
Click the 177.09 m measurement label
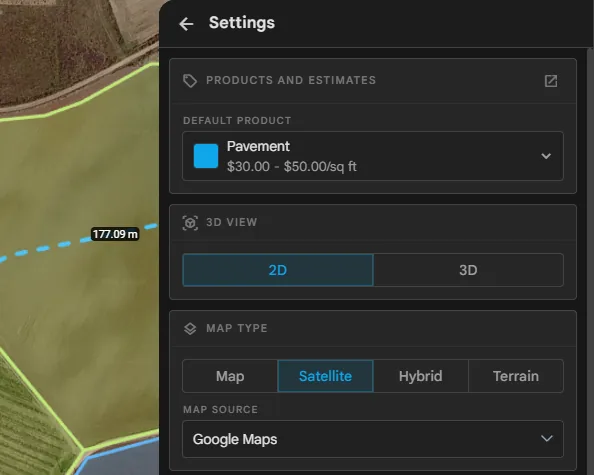[115, 234]
